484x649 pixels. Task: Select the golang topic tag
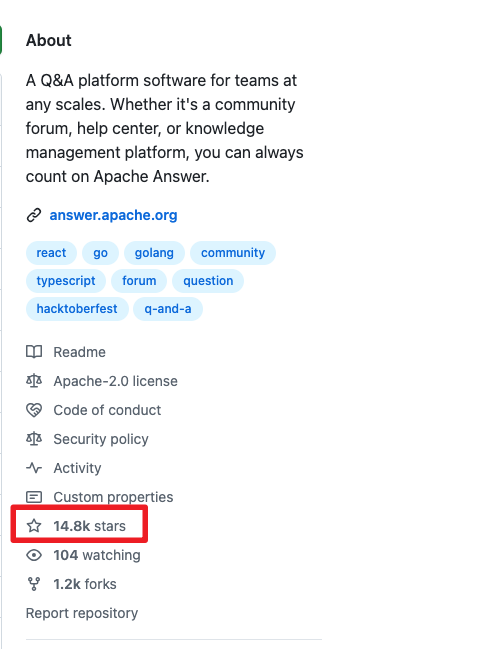point(154,253)
